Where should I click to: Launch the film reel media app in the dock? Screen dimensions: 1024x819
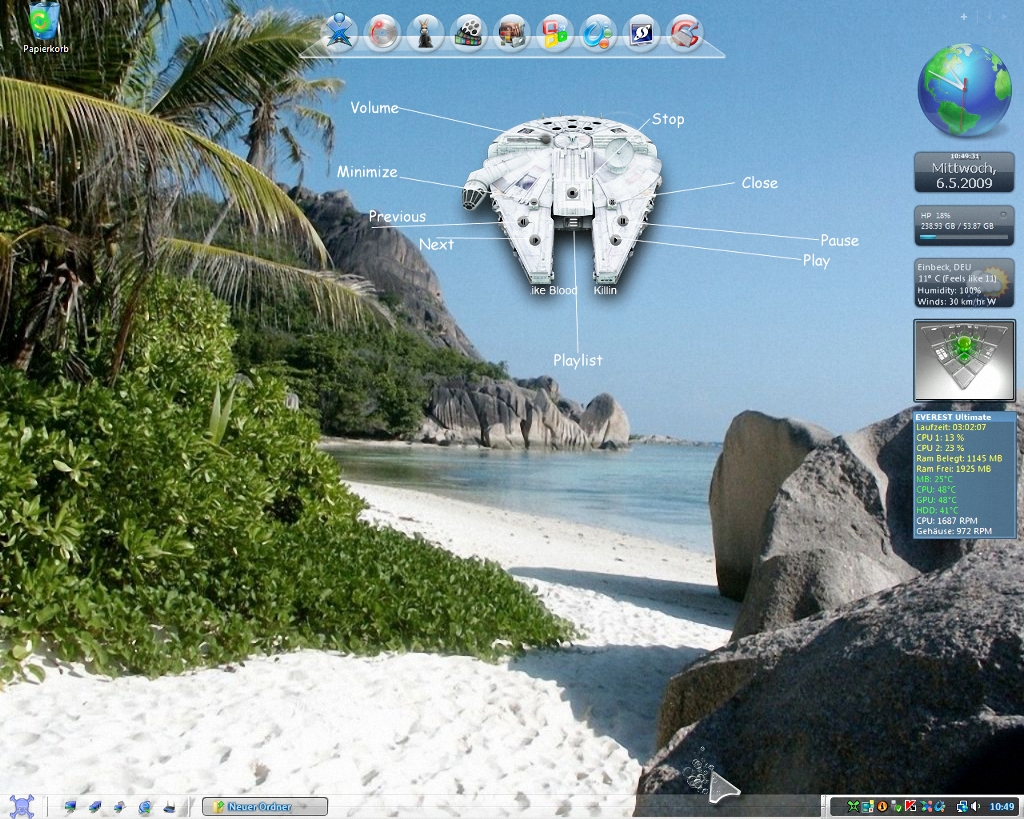pyautogui.click(x=468, y=33)
